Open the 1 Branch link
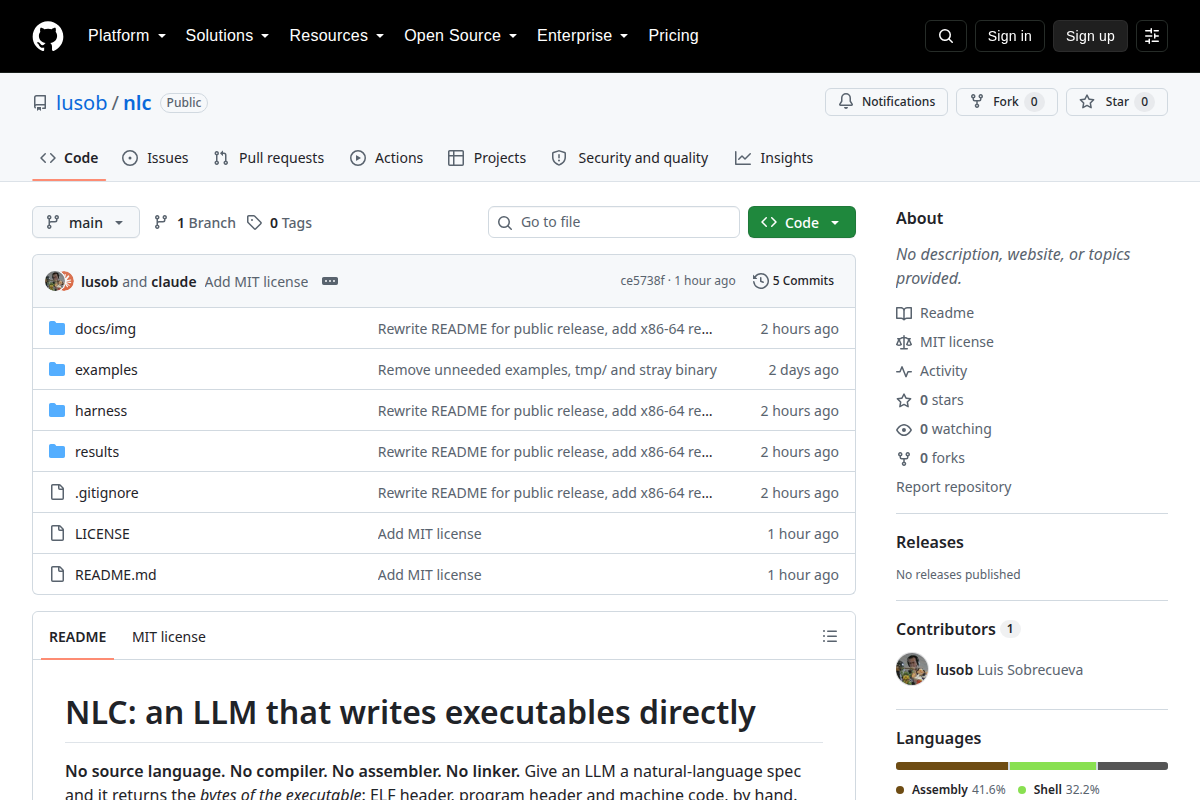The image size is (1200, 800). point(194,223)
